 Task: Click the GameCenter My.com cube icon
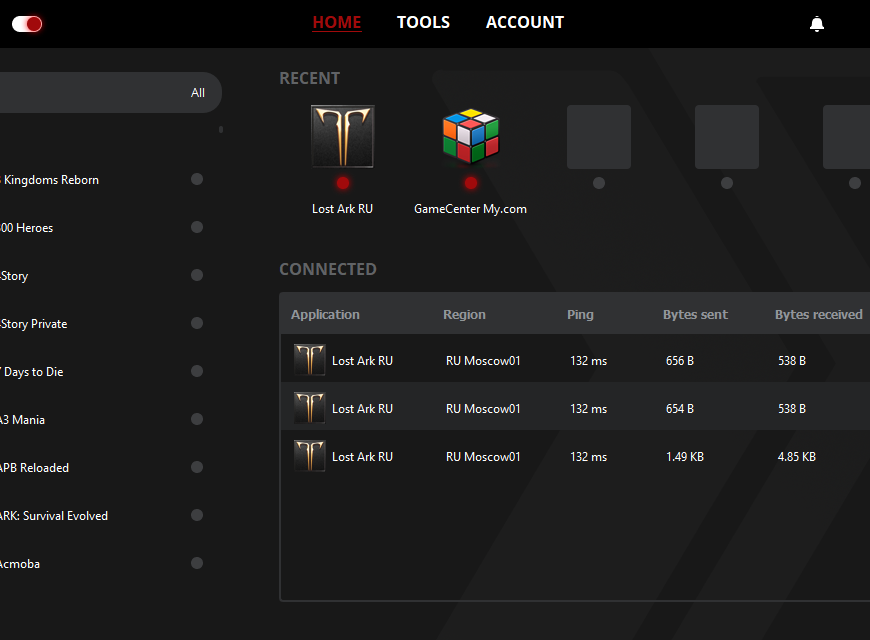471,137
